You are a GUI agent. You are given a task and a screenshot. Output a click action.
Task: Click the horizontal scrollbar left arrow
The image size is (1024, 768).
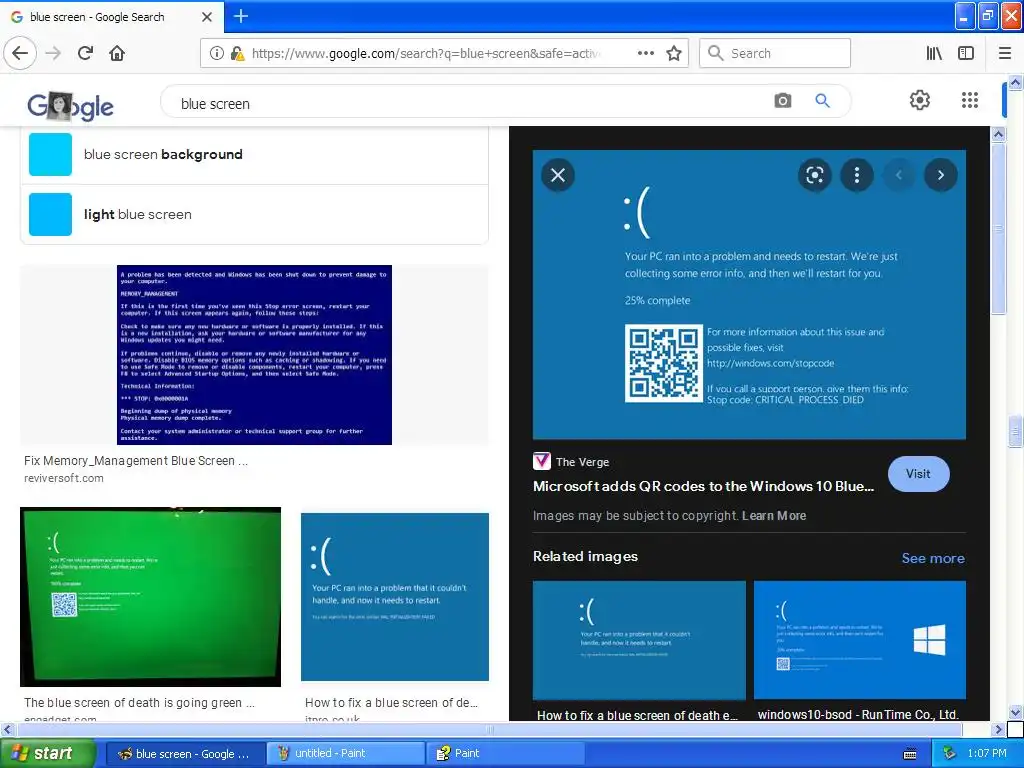(7, 729)
